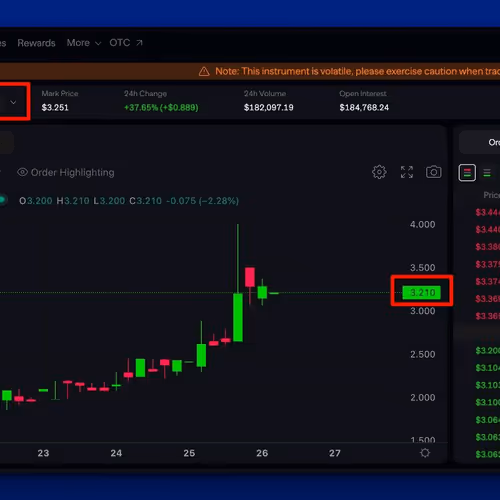
Task: Click the OTC external arrow icon
Action: [139, 43]
